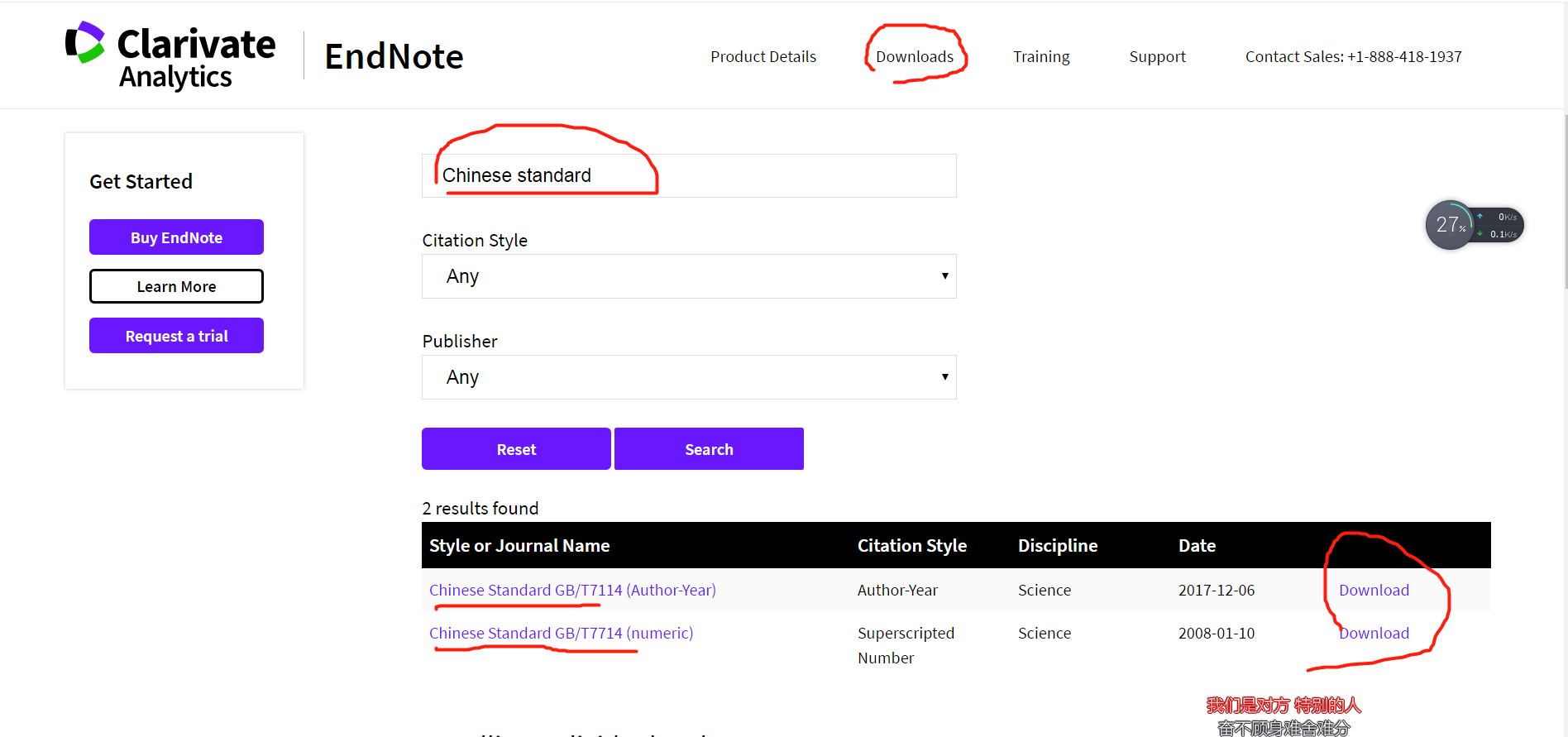Click the Style or Journal Name column header

(x=519, y=546)
